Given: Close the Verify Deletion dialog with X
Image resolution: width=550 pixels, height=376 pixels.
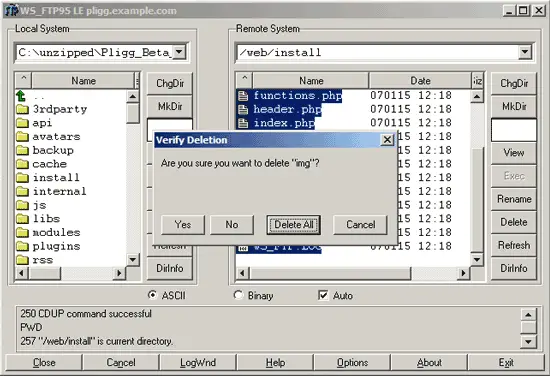Looking at the screenshot, I should click(x=387, y=140).
